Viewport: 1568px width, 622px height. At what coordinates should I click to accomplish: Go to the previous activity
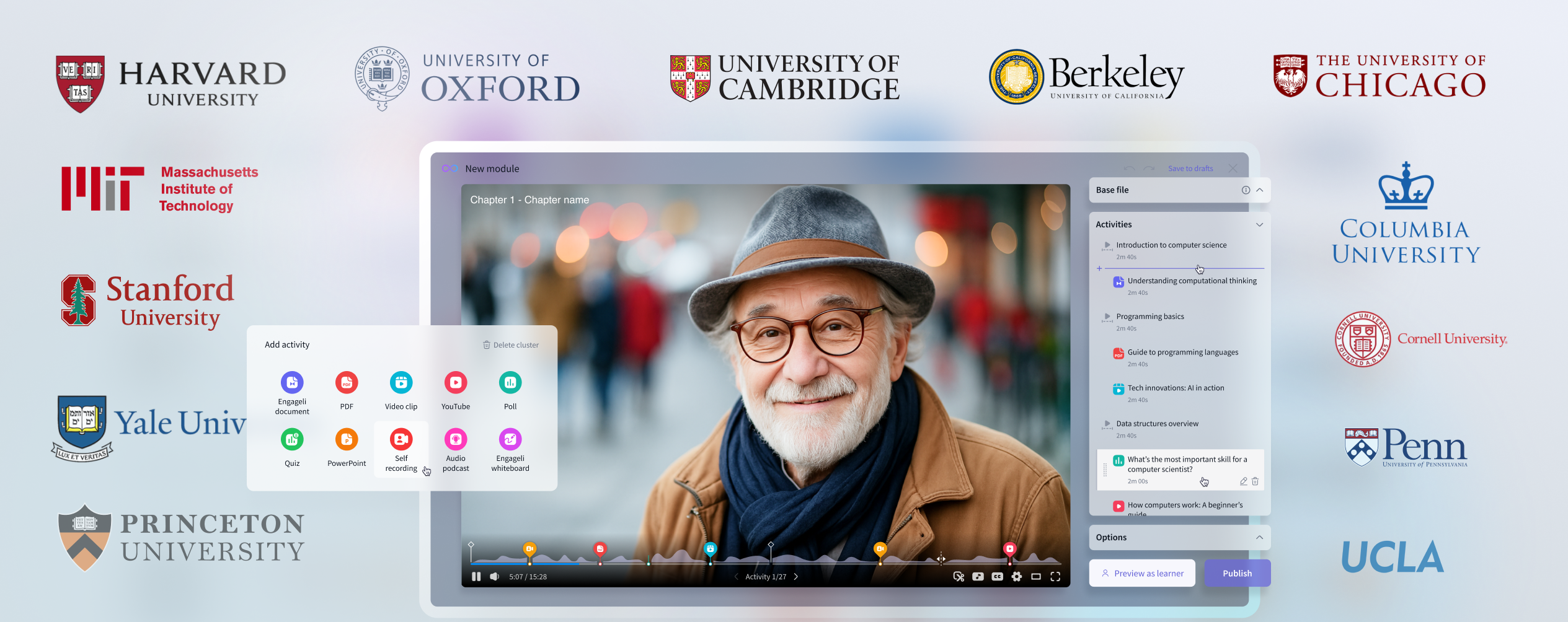coord(736,577)
